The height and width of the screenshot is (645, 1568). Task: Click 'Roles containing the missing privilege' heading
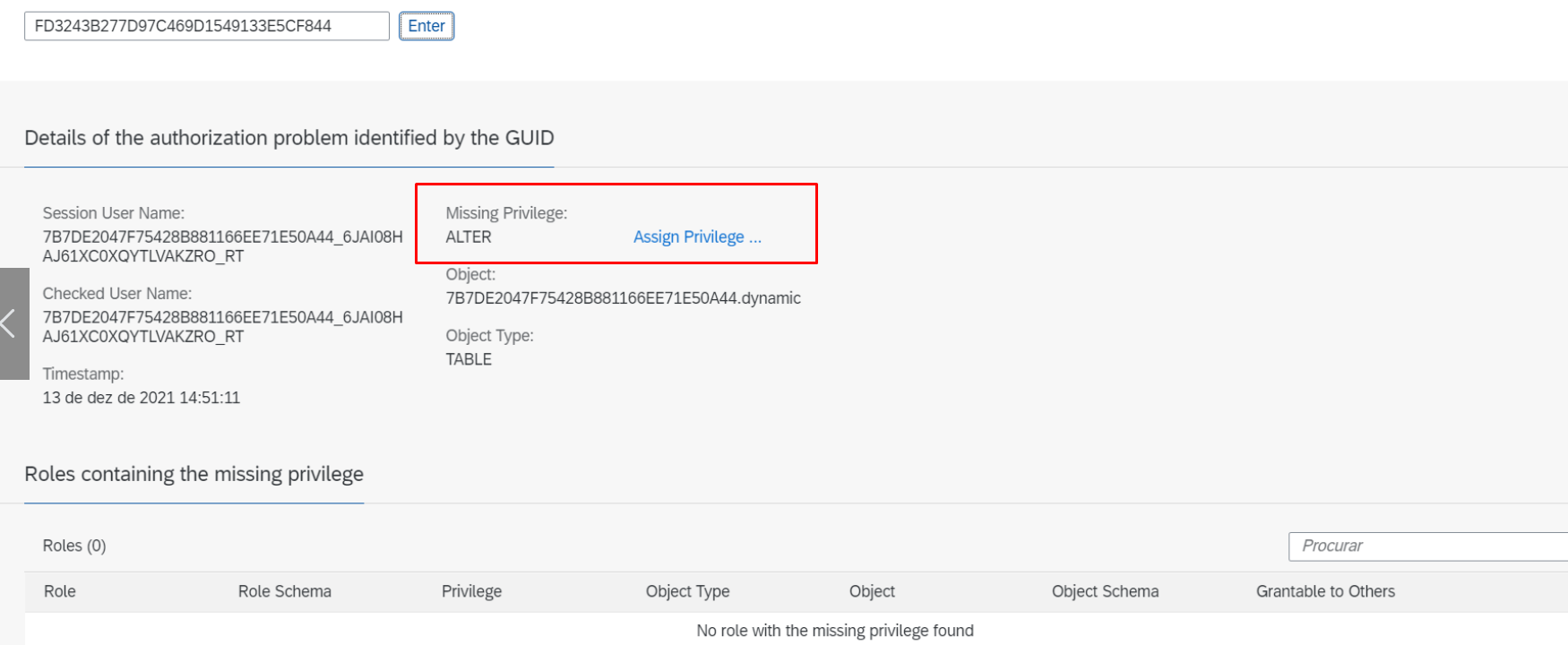[194, 474]
